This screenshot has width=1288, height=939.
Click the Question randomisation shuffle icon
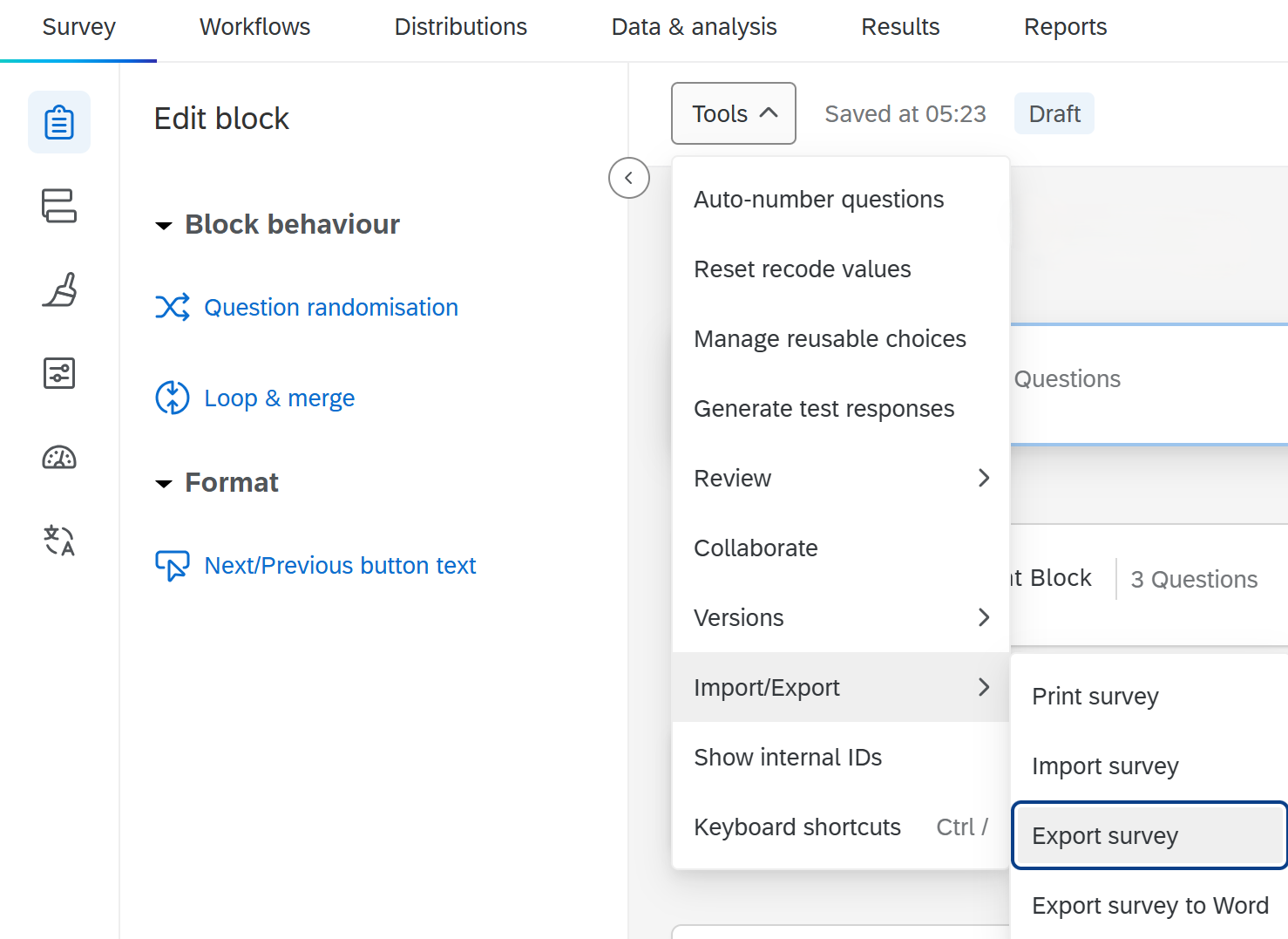tap(173, 307)
